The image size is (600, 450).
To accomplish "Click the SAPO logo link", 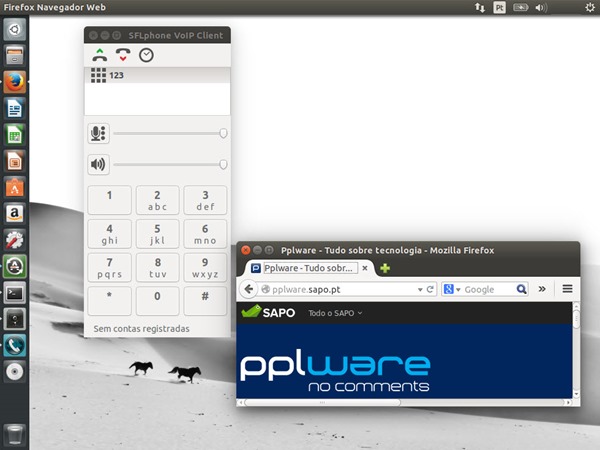I will click(x=268, y=312).
